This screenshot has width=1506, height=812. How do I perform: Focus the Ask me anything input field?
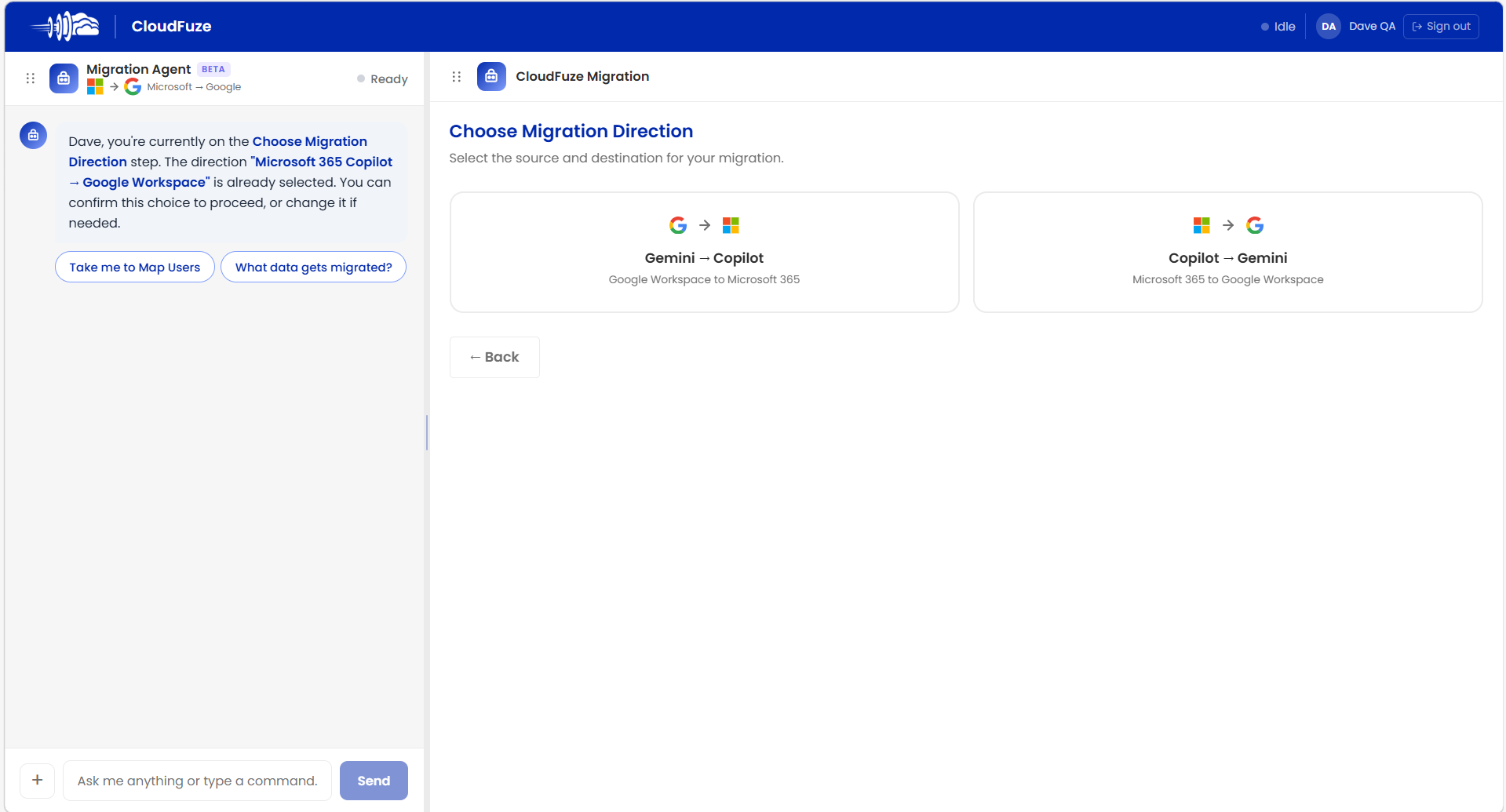[x=197, y=781]
